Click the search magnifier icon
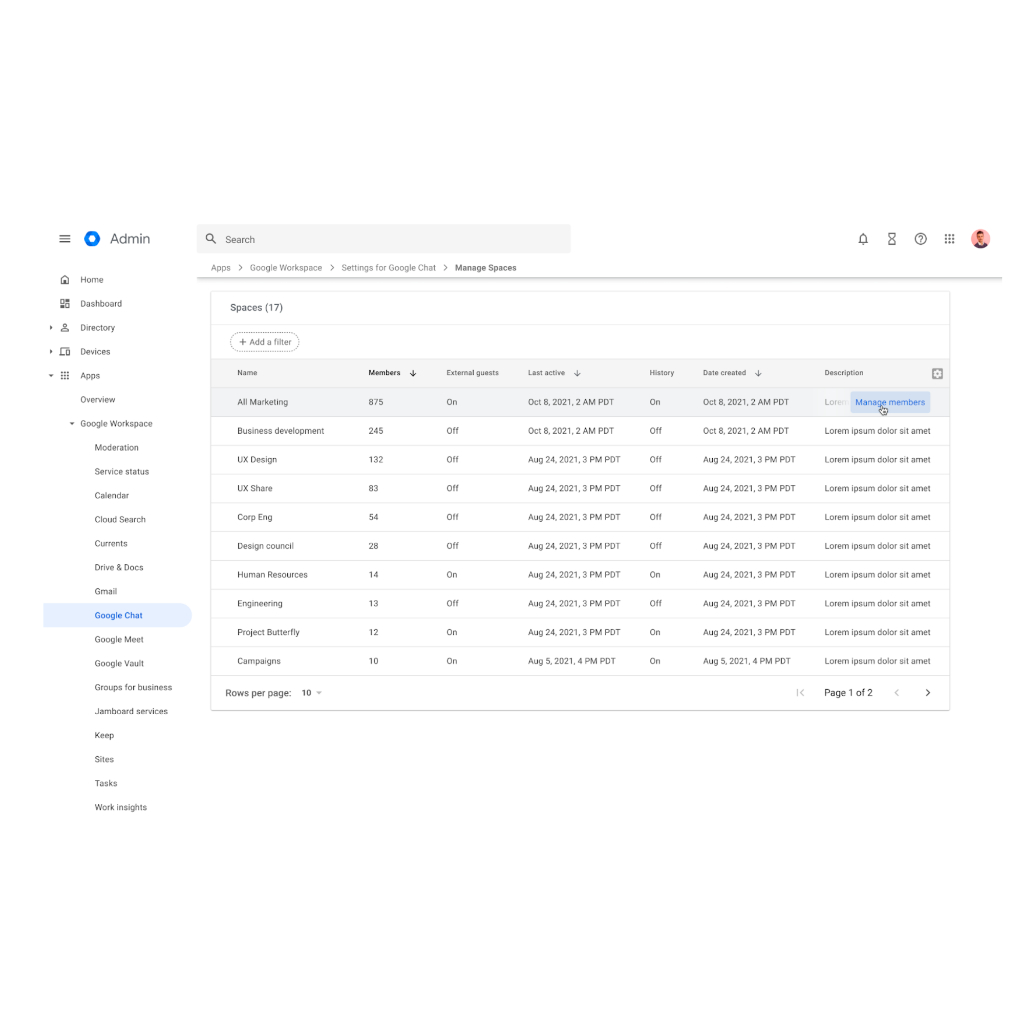Viewport: 1024px width, 1024px height. pos(211,239)
